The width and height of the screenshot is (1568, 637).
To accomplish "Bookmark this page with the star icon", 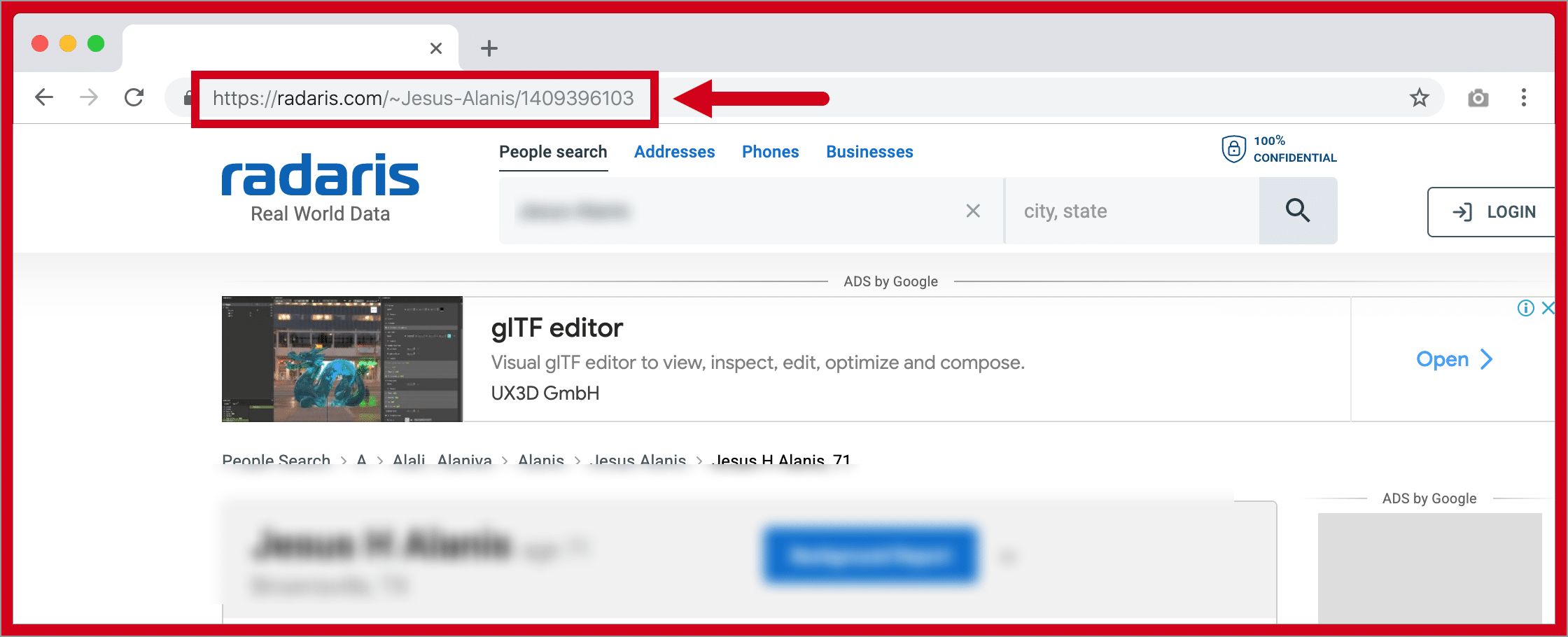I will (1420, 97).
